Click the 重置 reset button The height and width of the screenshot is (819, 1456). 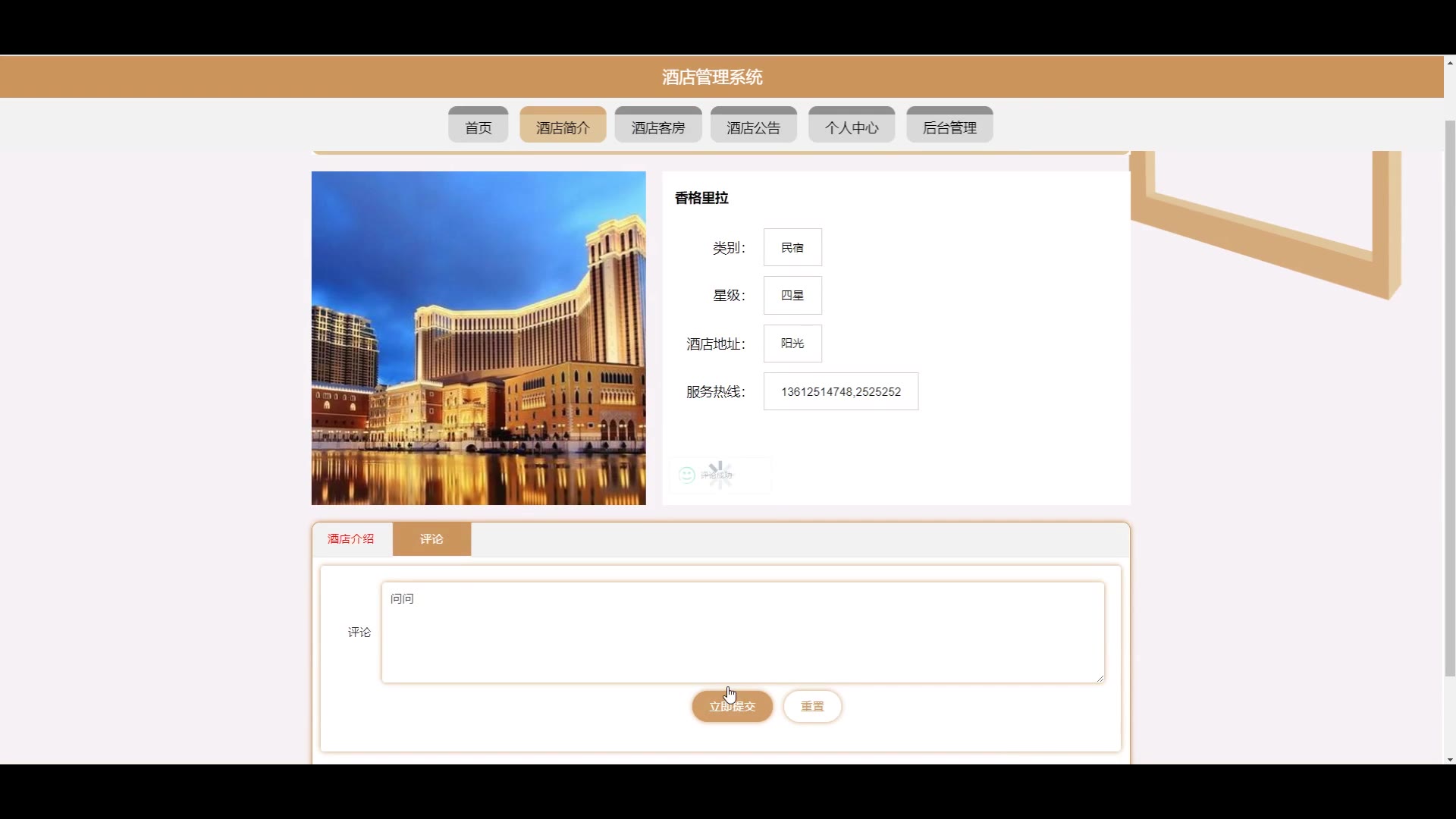click(x=812, y=706)
